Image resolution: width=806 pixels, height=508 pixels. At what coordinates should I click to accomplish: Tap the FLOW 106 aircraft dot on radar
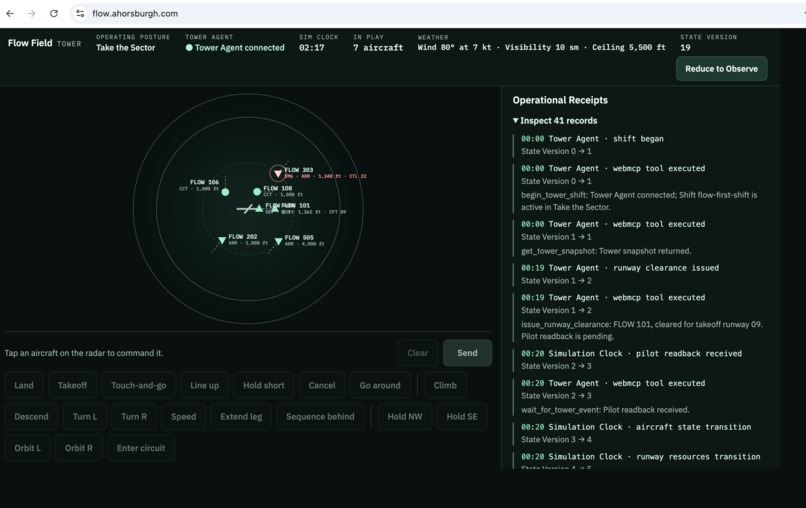coord(225,192)
